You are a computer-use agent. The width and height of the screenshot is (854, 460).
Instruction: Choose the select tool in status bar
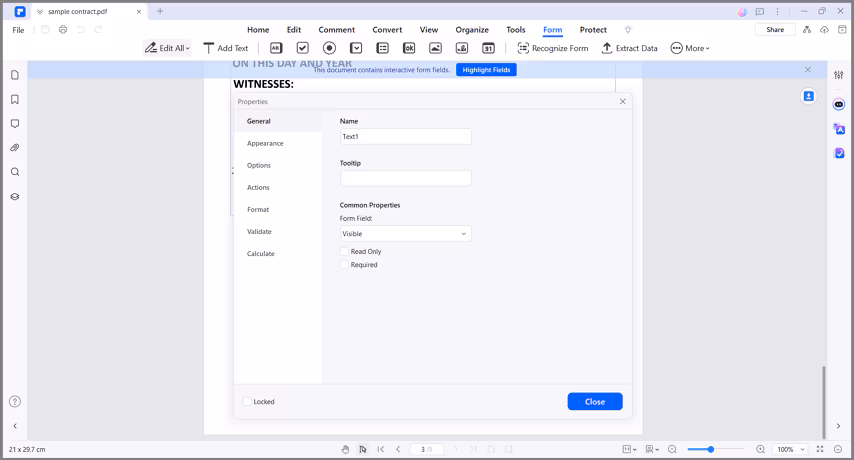point(363,449)
